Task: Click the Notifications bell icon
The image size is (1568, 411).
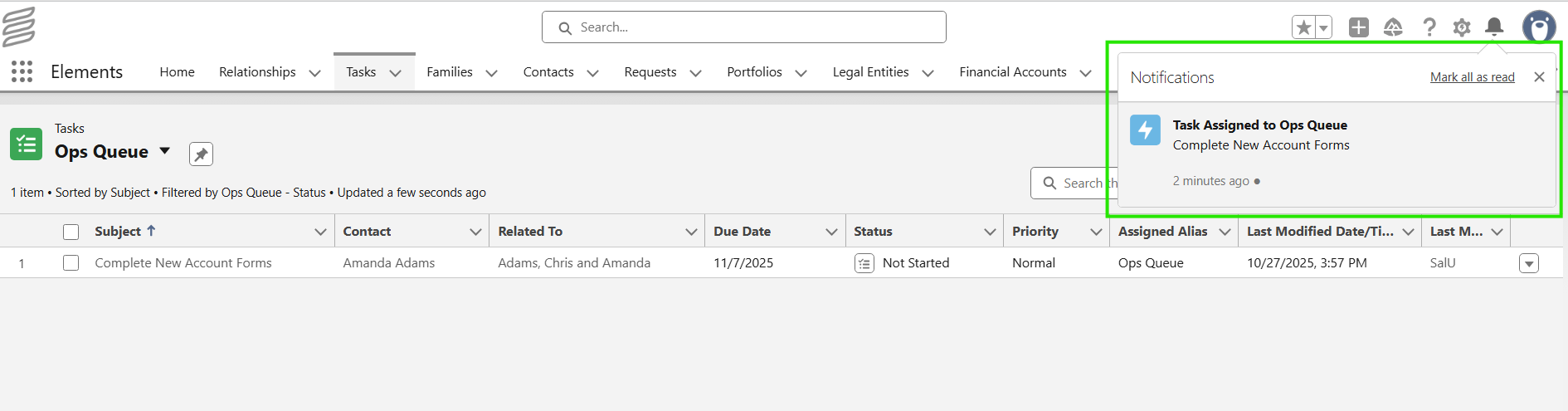Action: [x=1494, y=27]
